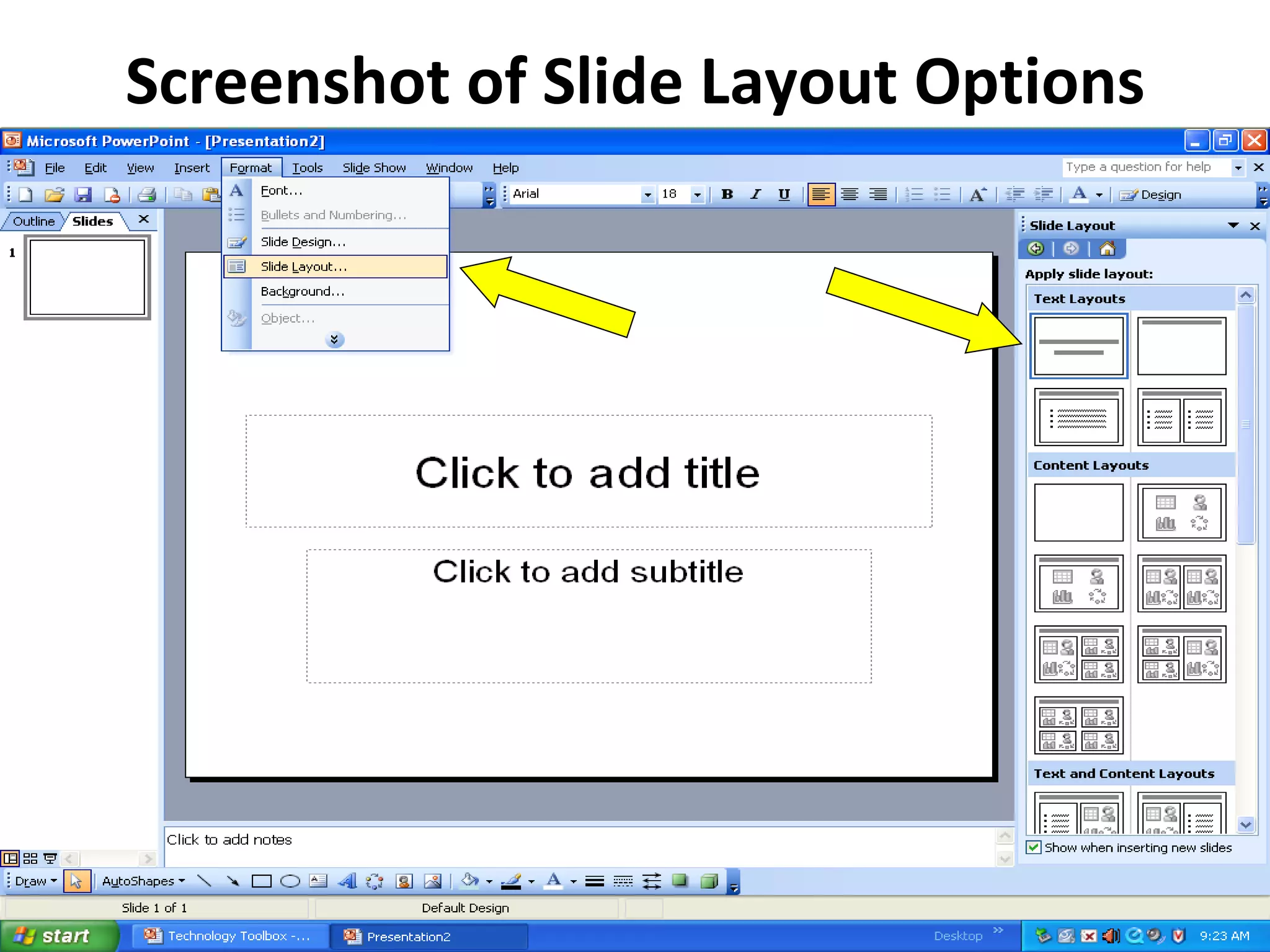Click the Increase Font Size icon
This screenshot has width=1270, height=952.
[978, 194]
